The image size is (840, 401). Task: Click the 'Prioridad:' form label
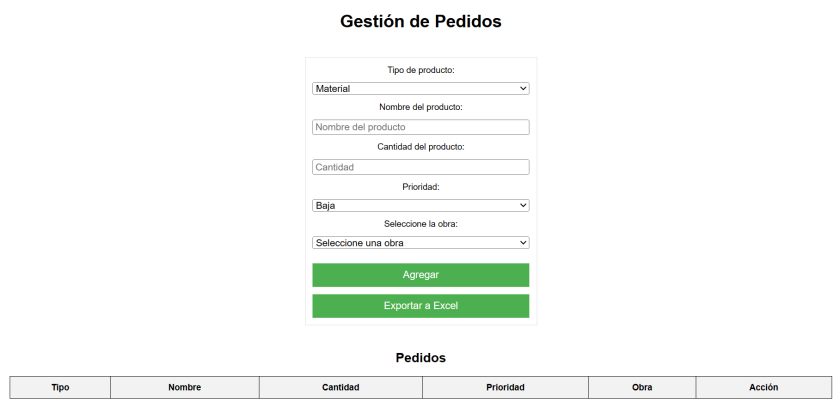pos(420,186)
